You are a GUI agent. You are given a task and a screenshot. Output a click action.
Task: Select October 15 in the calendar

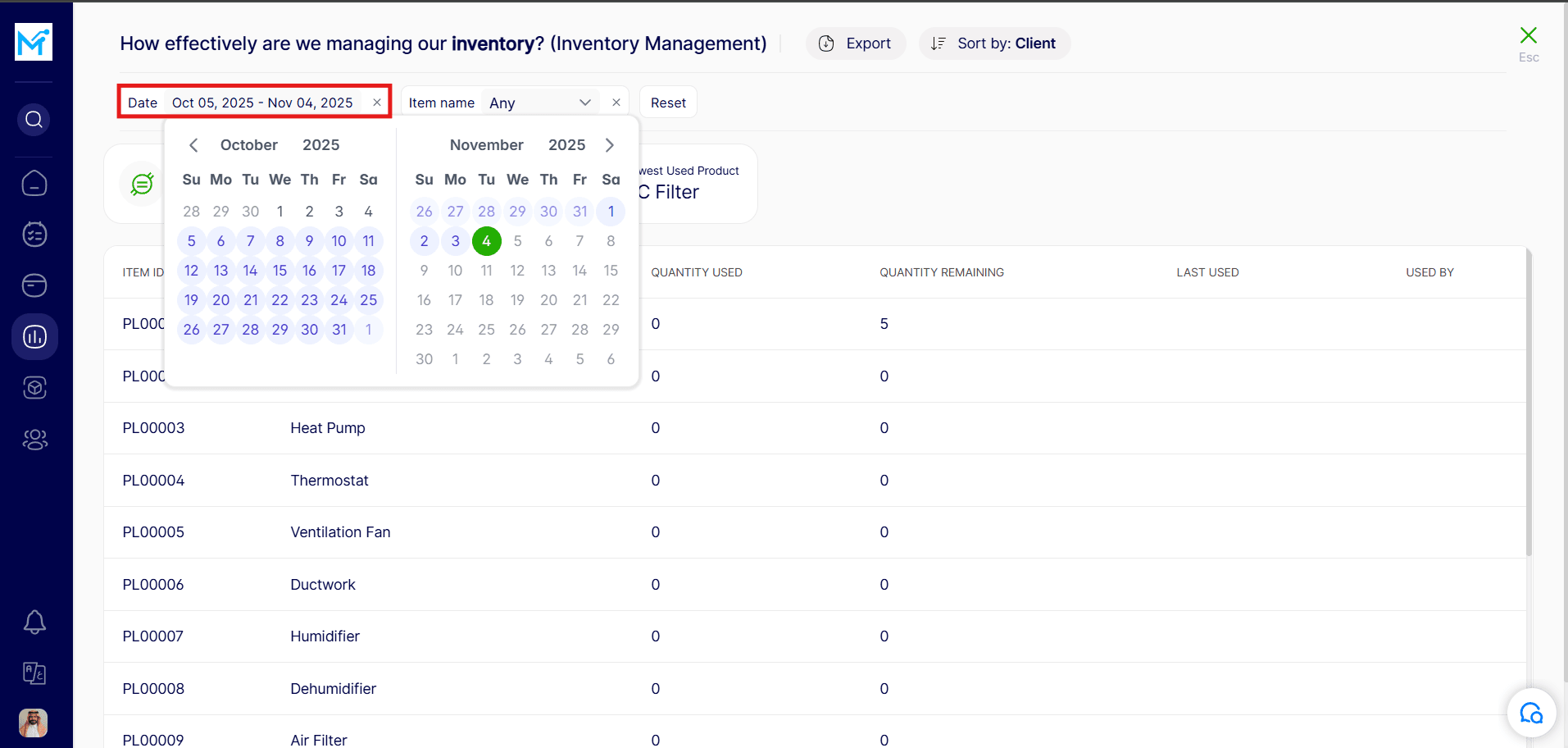click(x=280, y=271)
